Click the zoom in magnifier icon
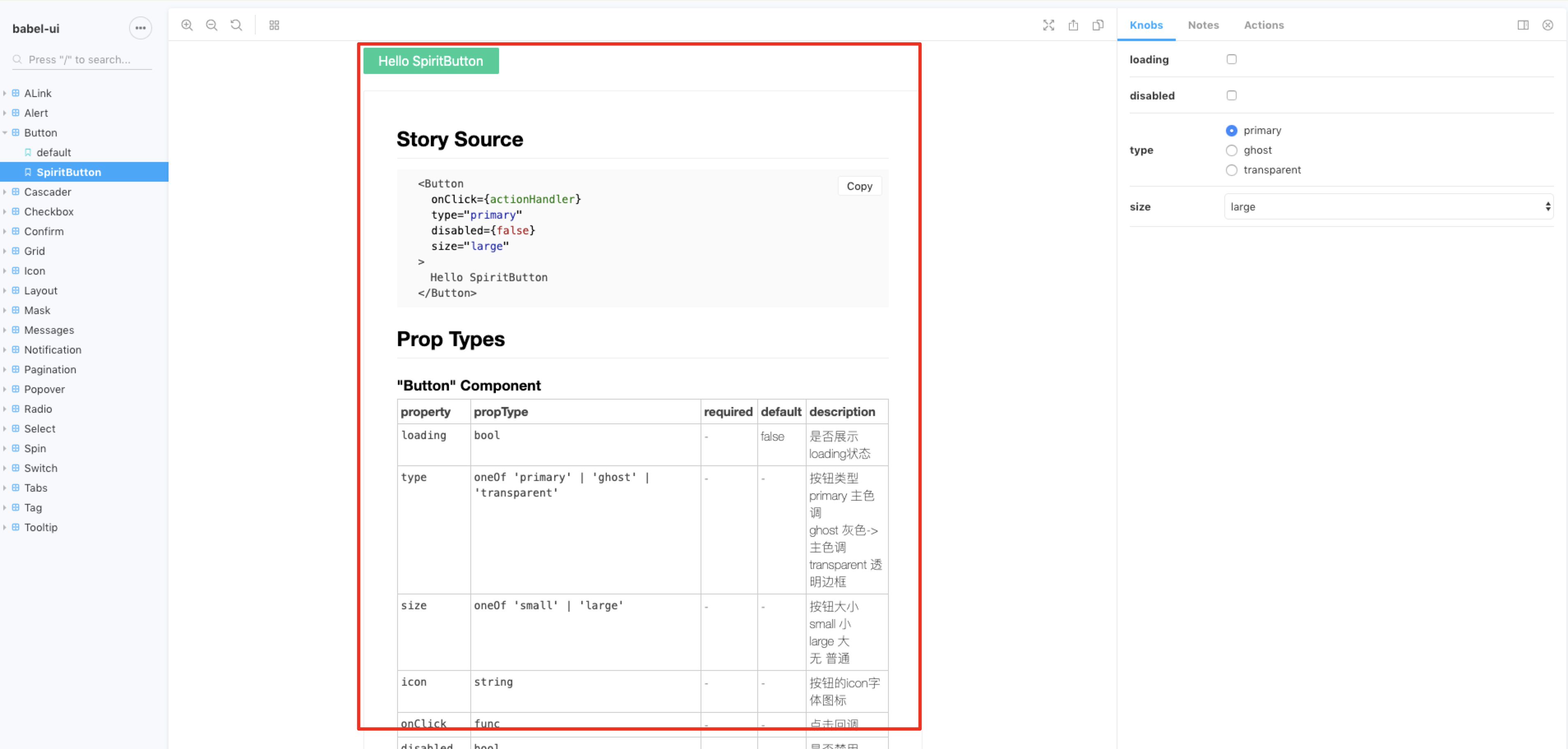This screenshot has height=749, width=1568. 187,25
